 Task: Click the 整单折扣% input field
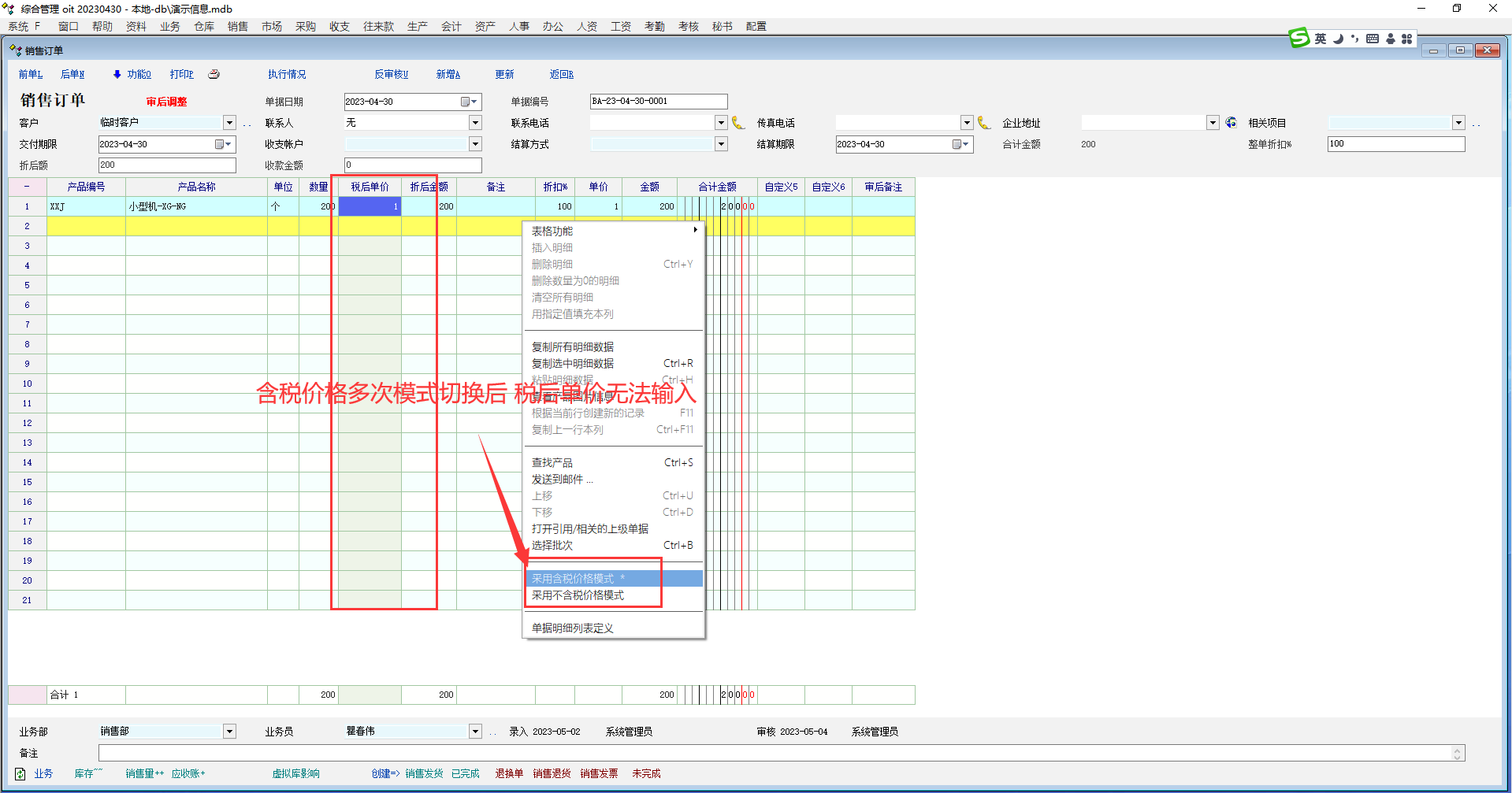pyautogui.click(x=1395, y=144)
